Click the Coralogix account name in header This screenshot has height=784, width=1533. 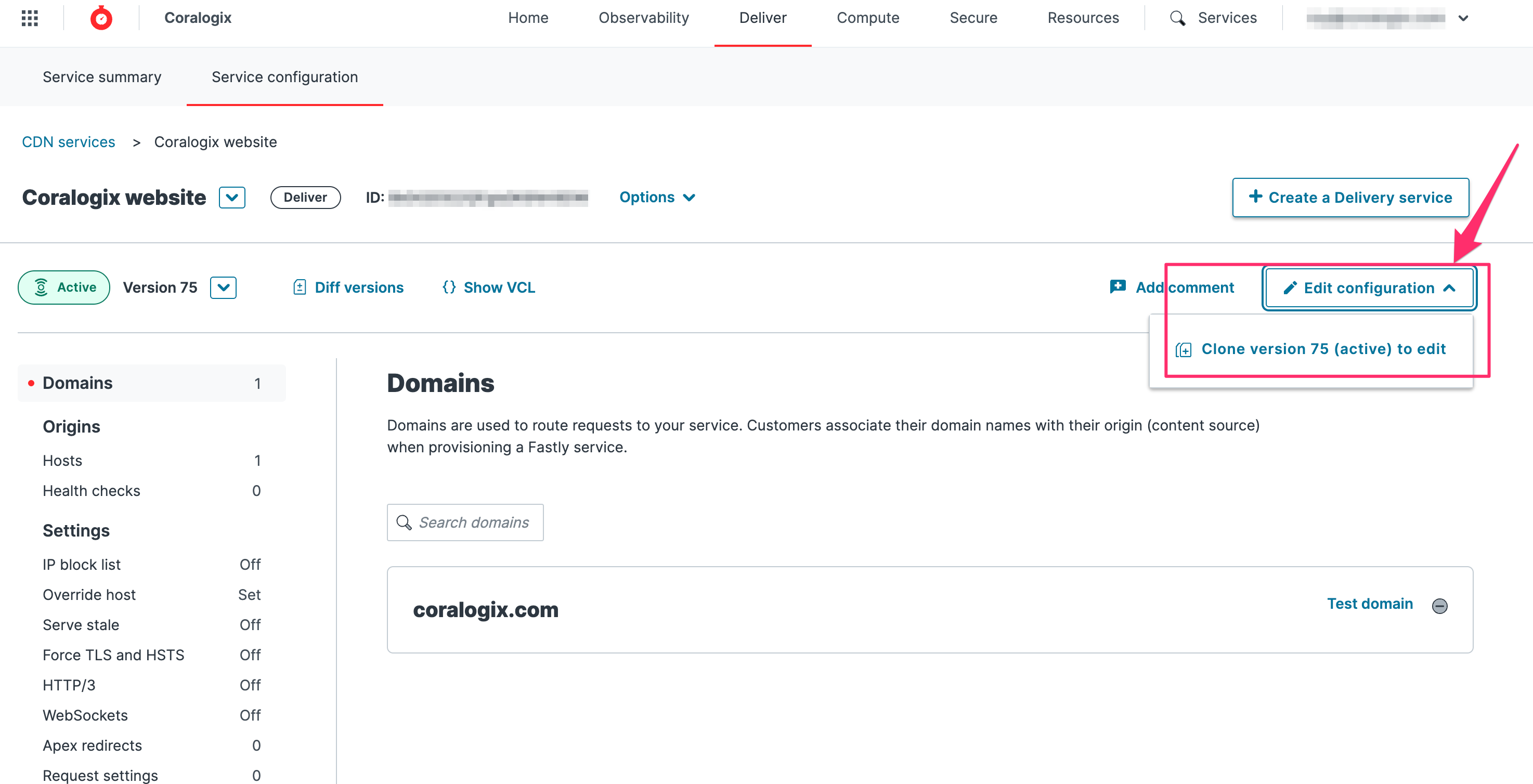[x=198, y=18]
